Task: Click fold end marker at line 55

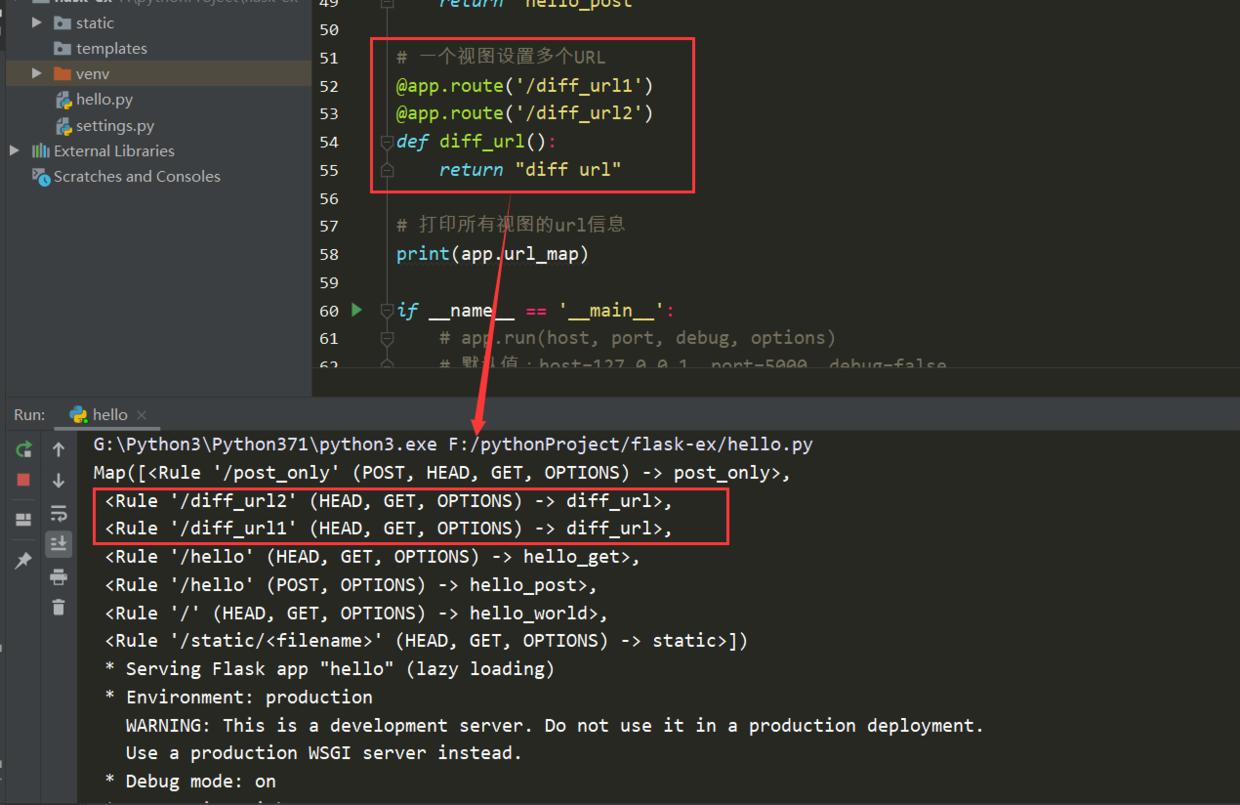Action: coord(387,170)
